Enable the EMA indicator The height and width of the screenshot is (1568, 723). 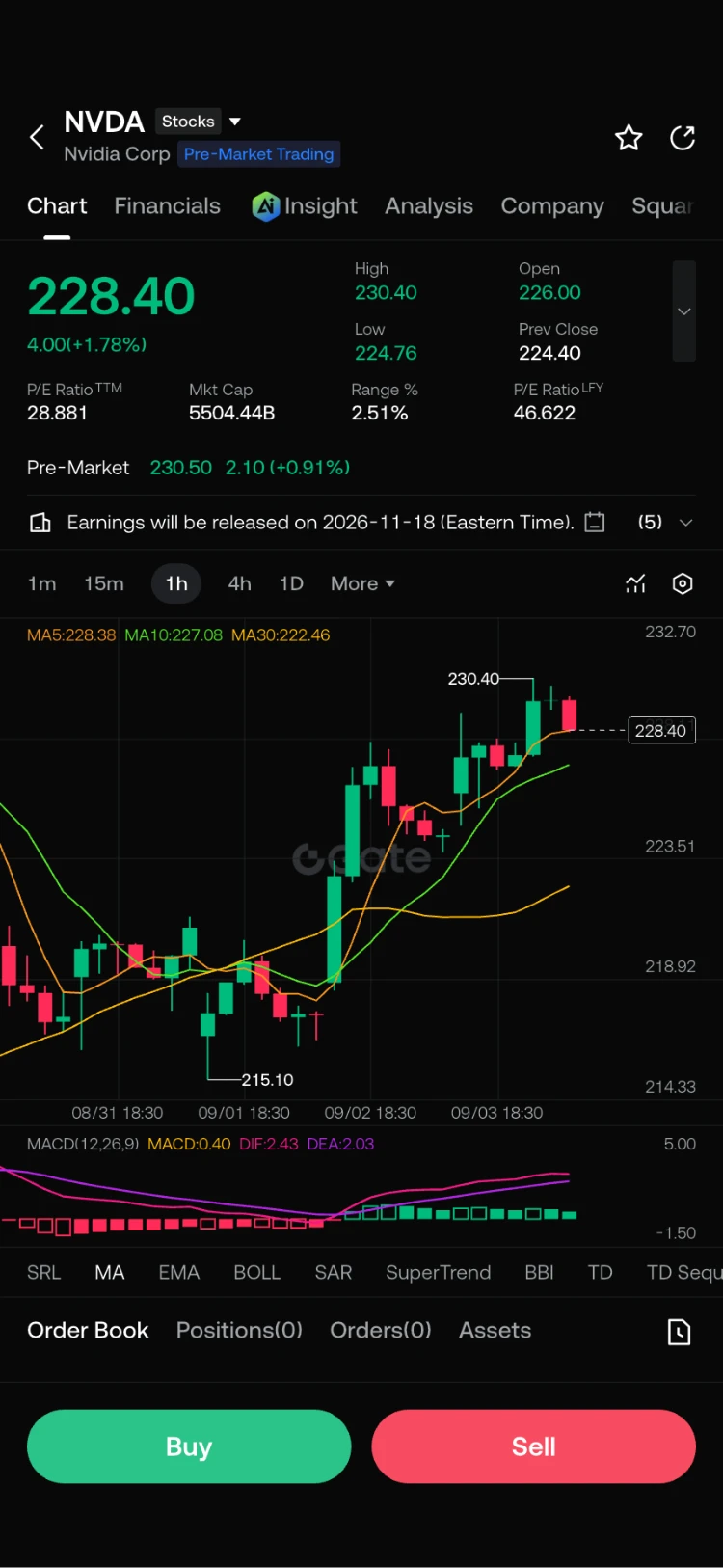179,1273
